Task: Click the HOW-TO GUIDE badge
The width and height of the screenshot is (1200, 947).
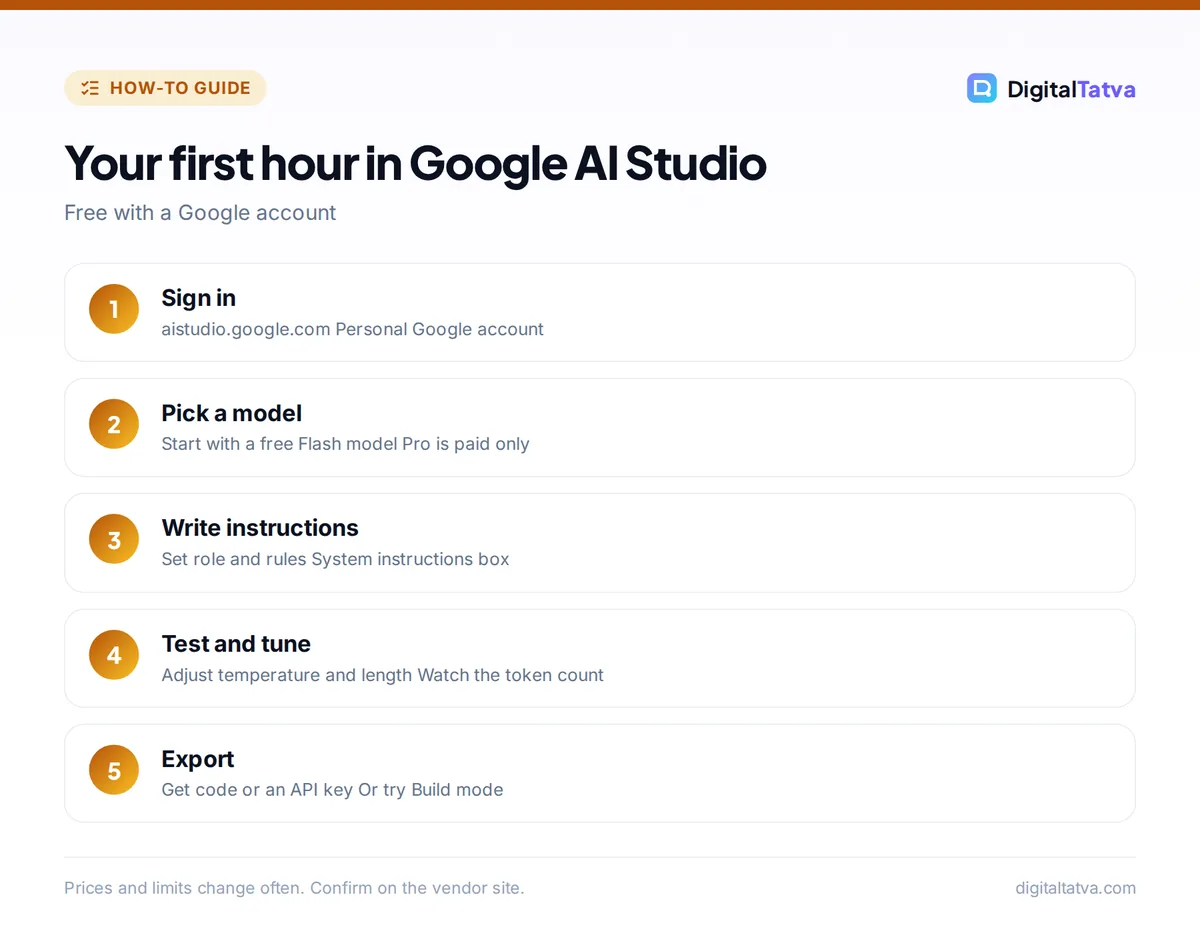Action: tap(165, 88)
